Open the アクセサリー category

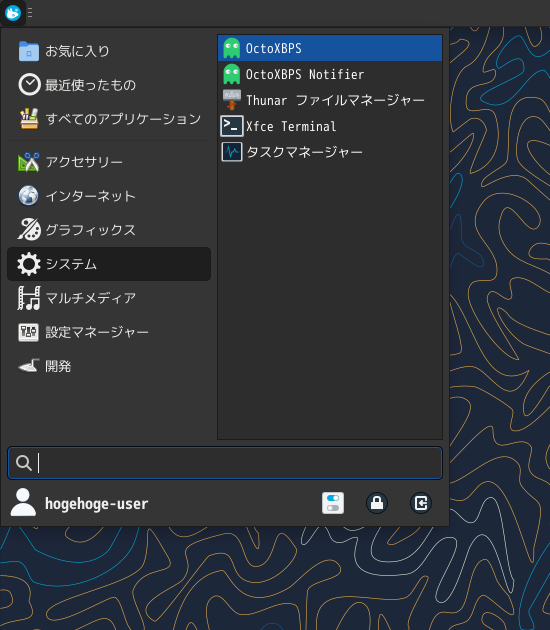pos(109,162)
